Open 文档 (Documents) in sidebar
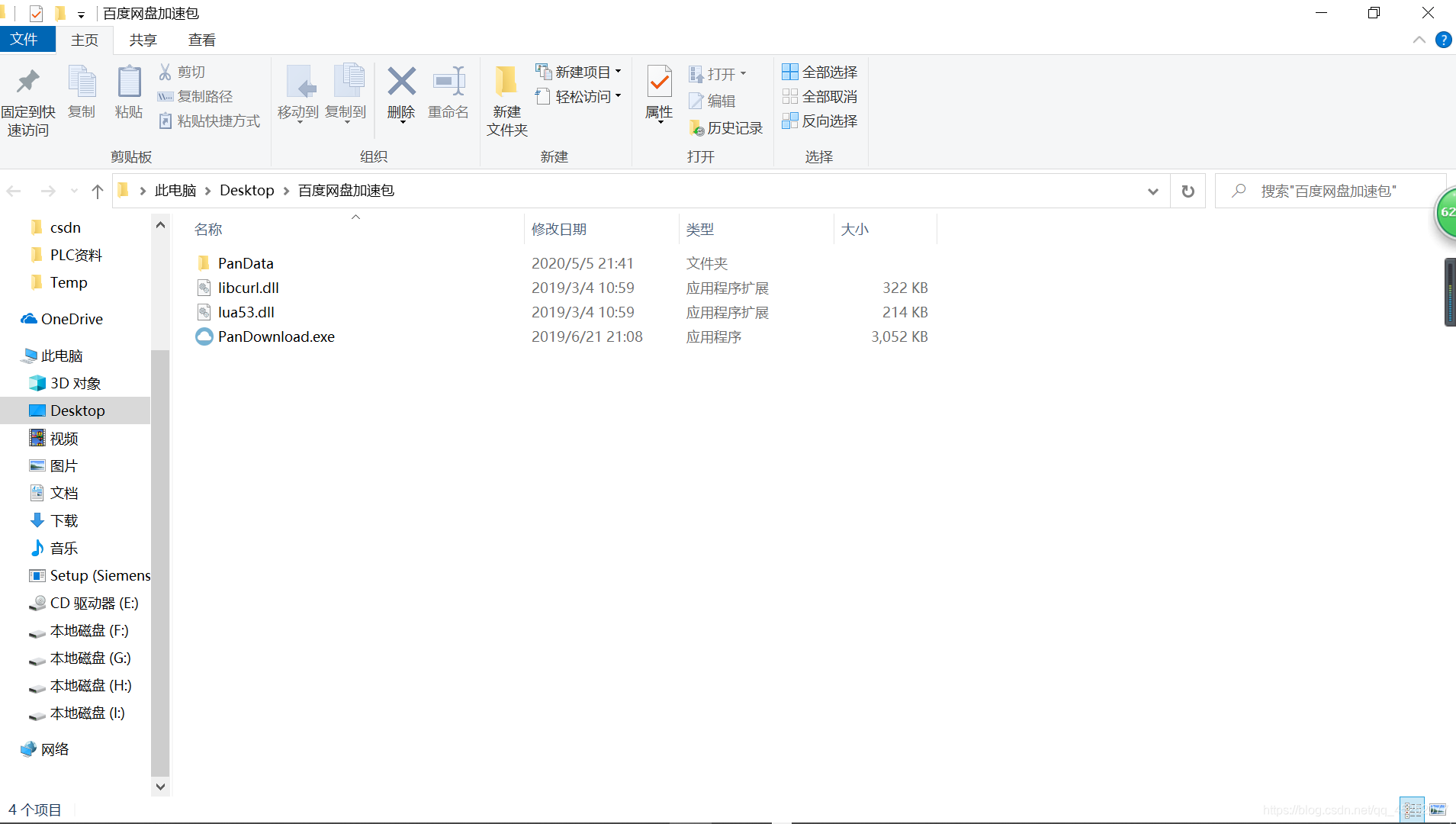 64,493
